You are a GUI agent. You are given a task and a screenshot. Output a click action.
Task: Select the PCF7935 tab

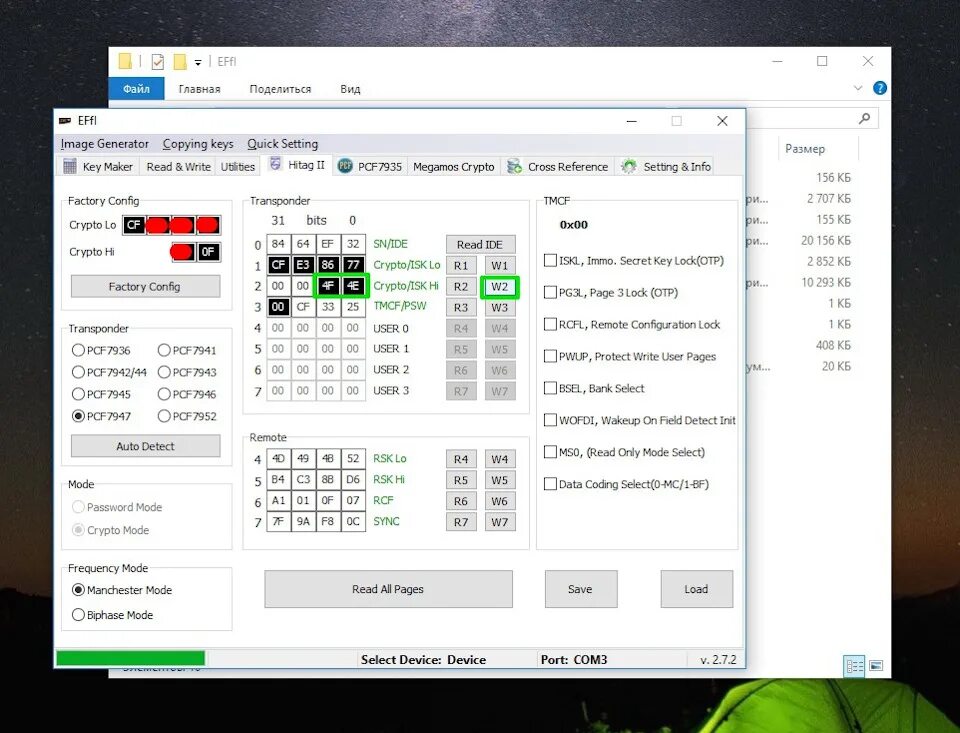coord(370,167)
